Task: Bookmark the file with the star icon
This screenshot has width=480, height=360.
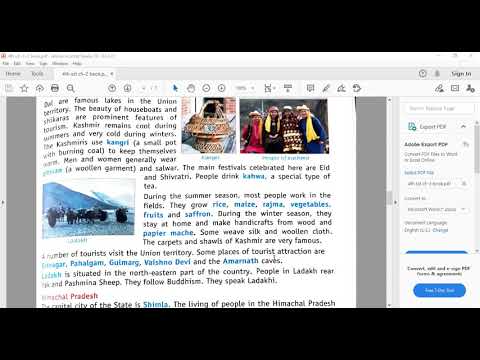Action: [x=24, y=88]
